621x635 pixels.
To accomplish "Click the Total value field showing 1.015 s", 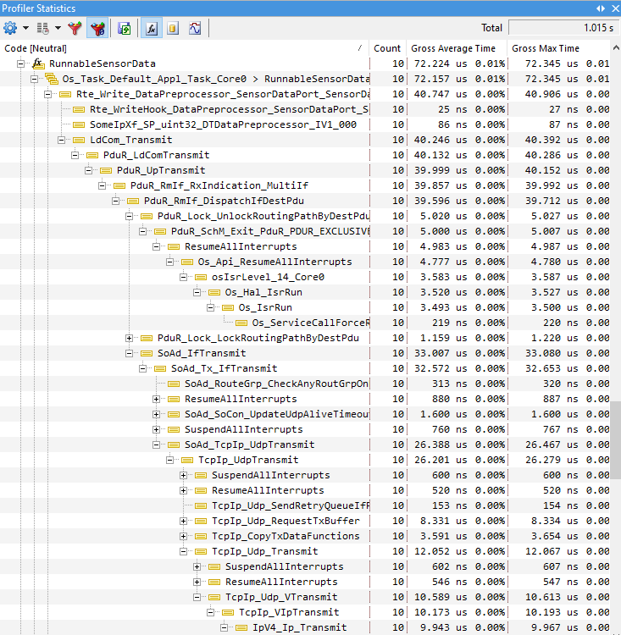I will point(563,28).
